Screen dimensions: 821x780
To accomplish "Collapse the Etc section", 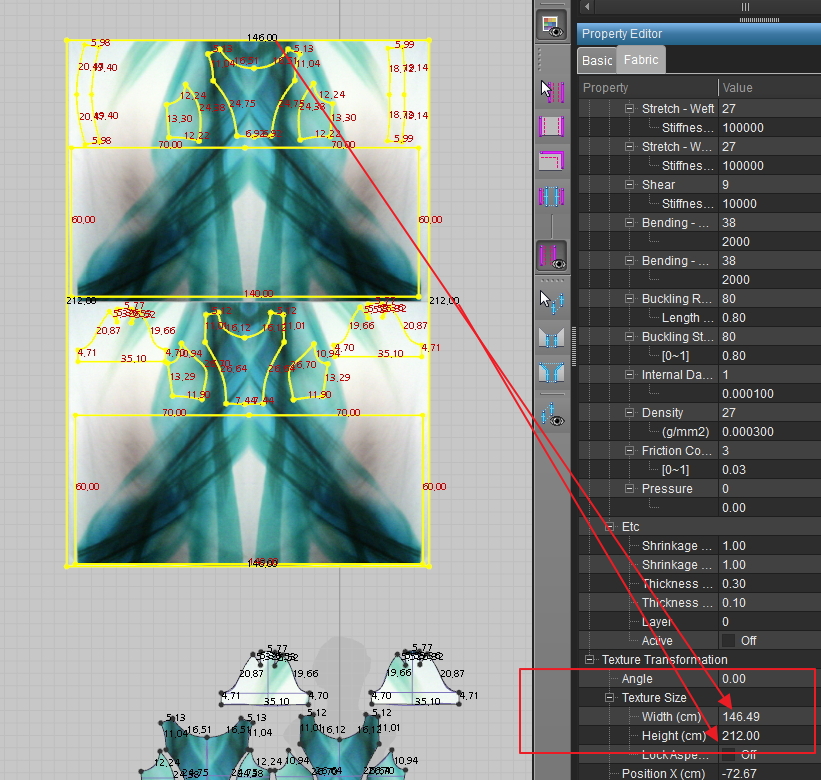I will [x=609, y=527].
